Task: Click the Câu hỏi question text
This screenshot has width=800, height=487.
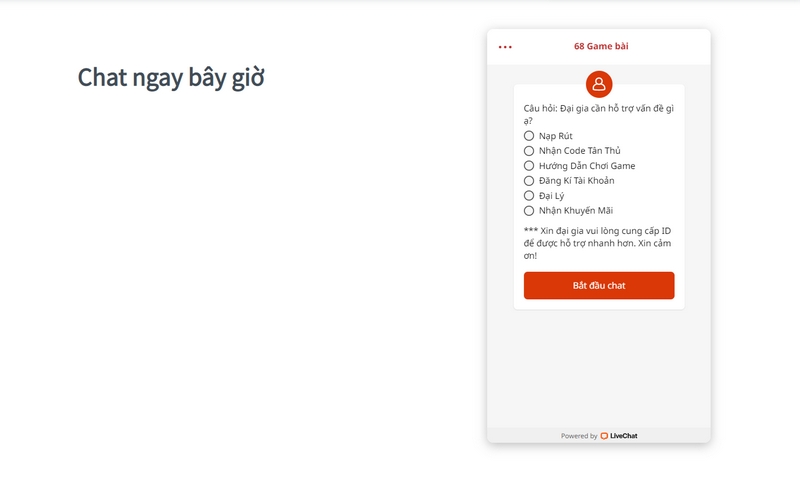Action: coord(599,114)
